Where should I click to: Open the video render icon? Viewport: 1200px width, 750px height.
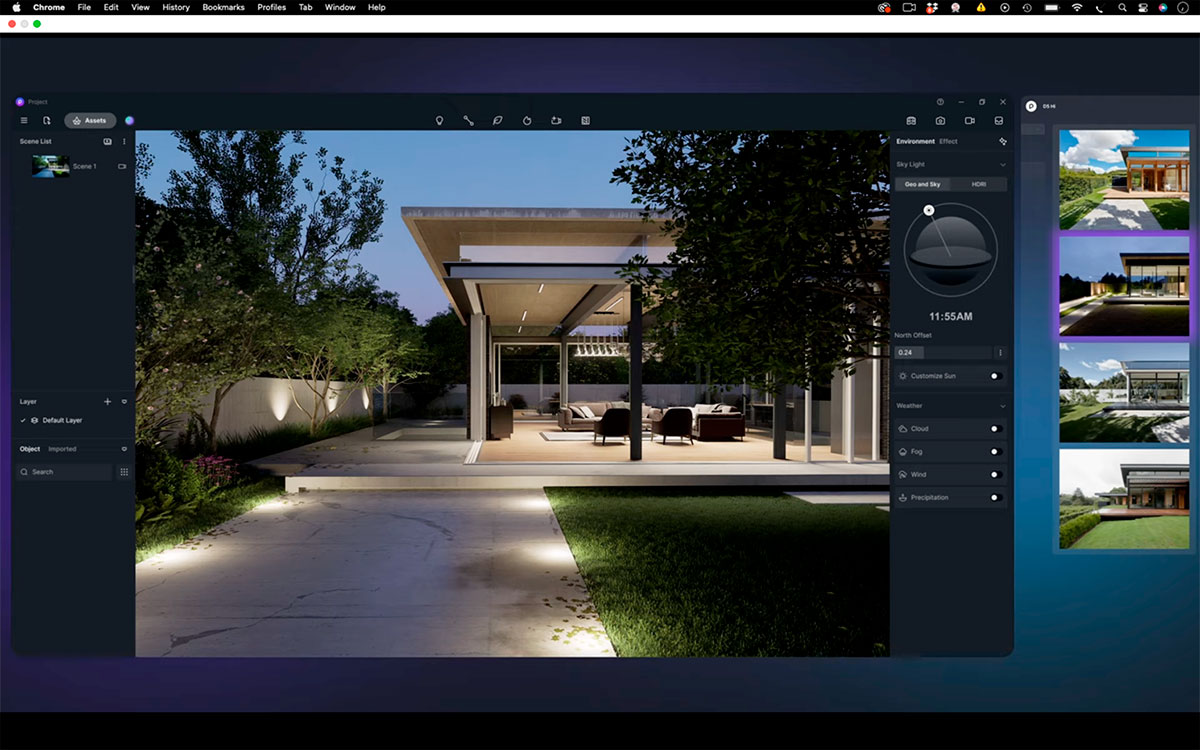coord(967,120)
